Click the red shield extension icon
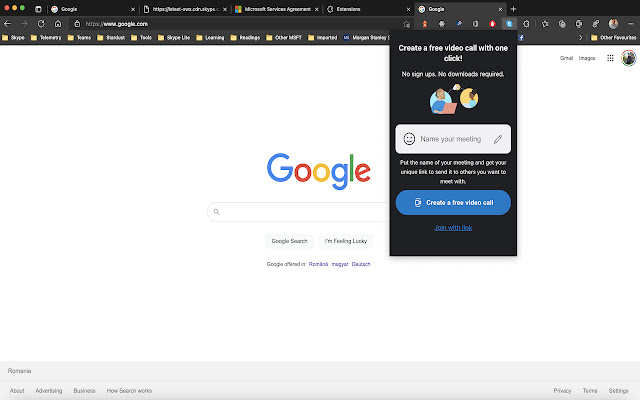 click(x=492, y=24)
